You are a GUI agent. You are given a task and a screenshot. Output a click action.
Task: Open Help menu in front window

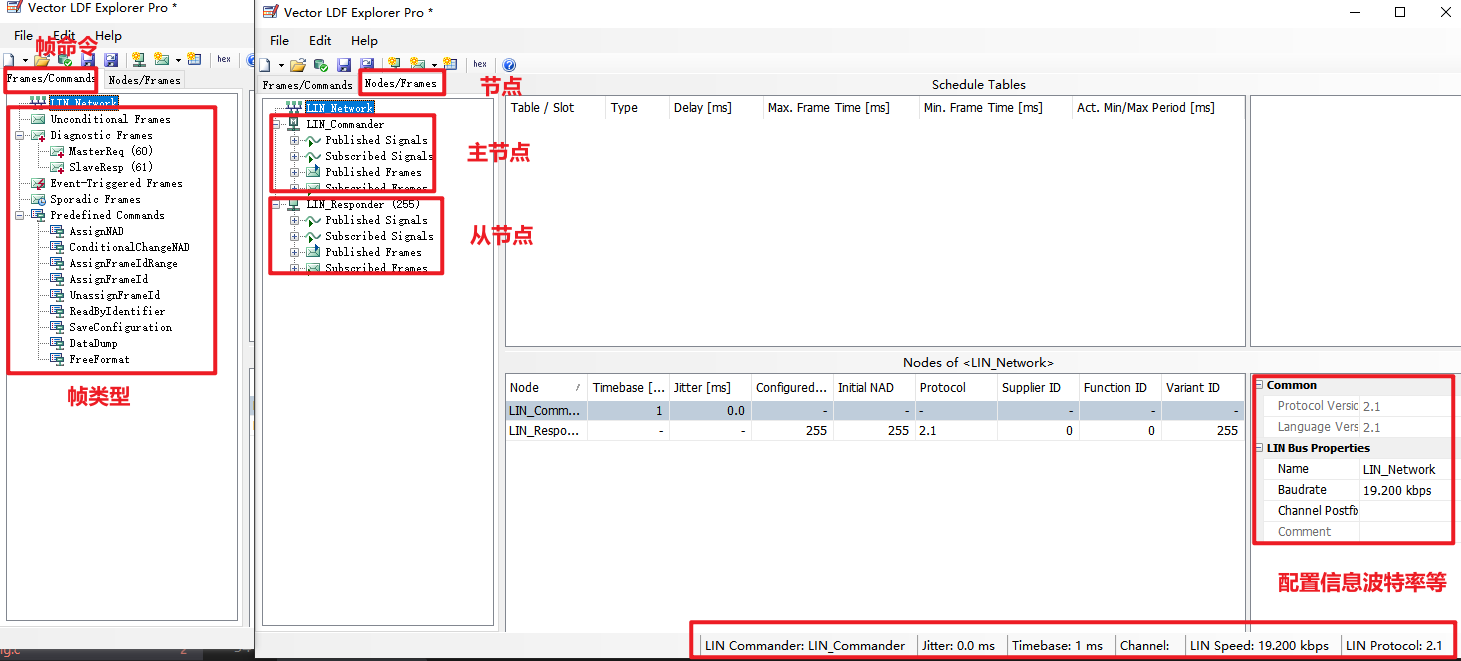click(364, 41)
